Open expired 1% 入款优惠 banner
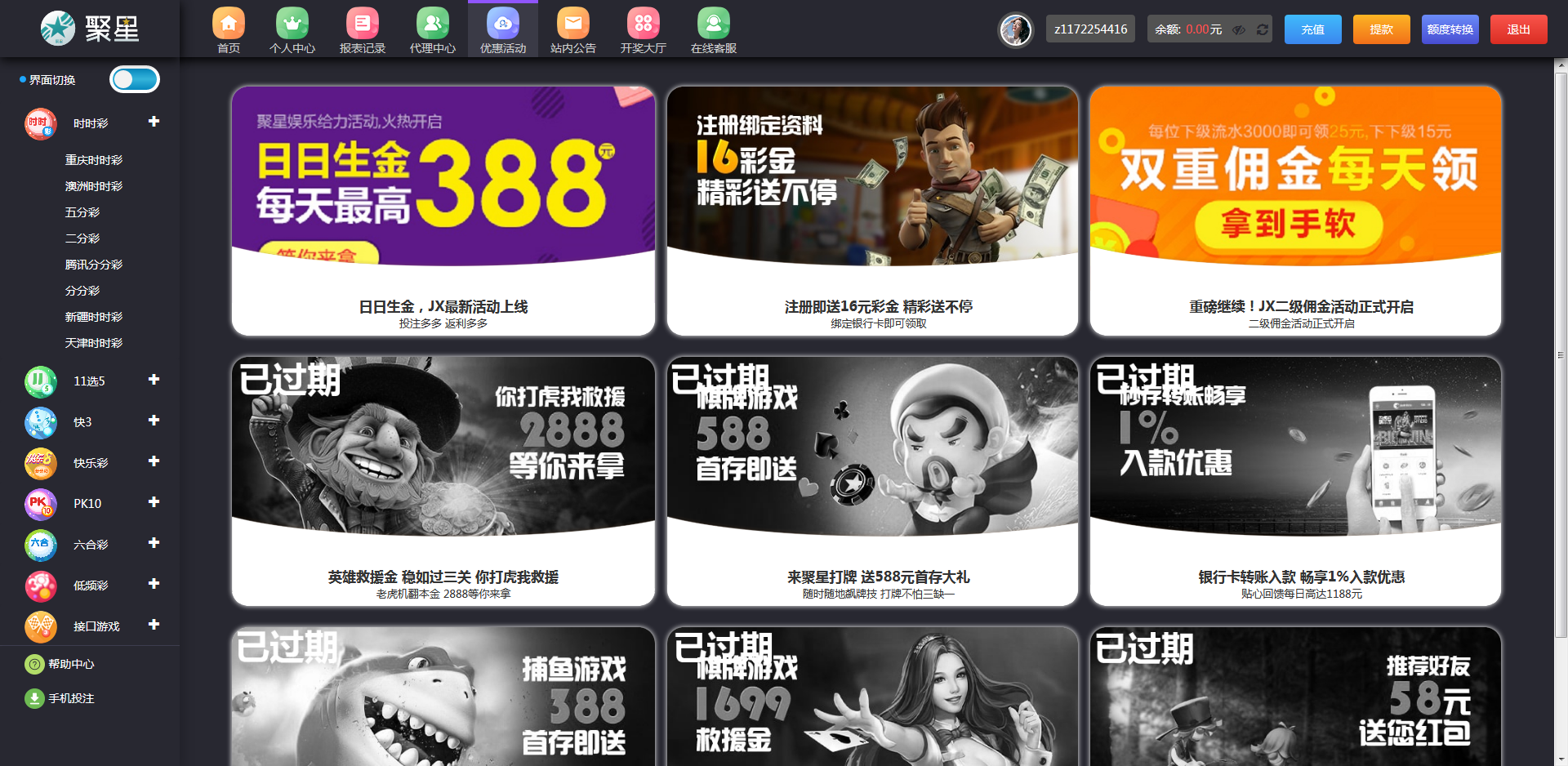Image resolution: width=1568 pixels, height=766 pixels. point(1295,446)
